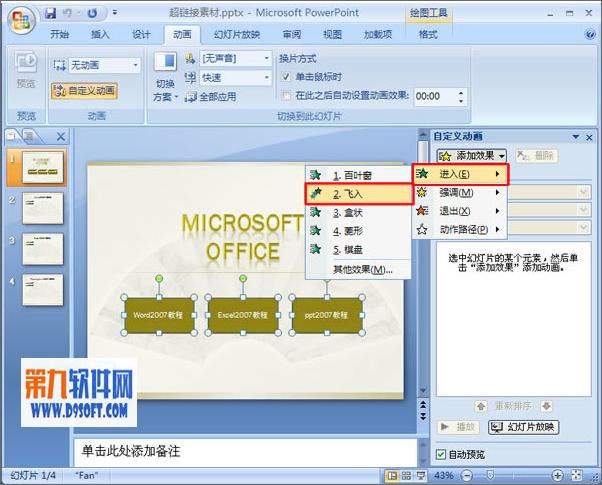Expand the 退出(X) exit submenu
This screenshot has height=485, width=602.
click(x=460, y=211)
